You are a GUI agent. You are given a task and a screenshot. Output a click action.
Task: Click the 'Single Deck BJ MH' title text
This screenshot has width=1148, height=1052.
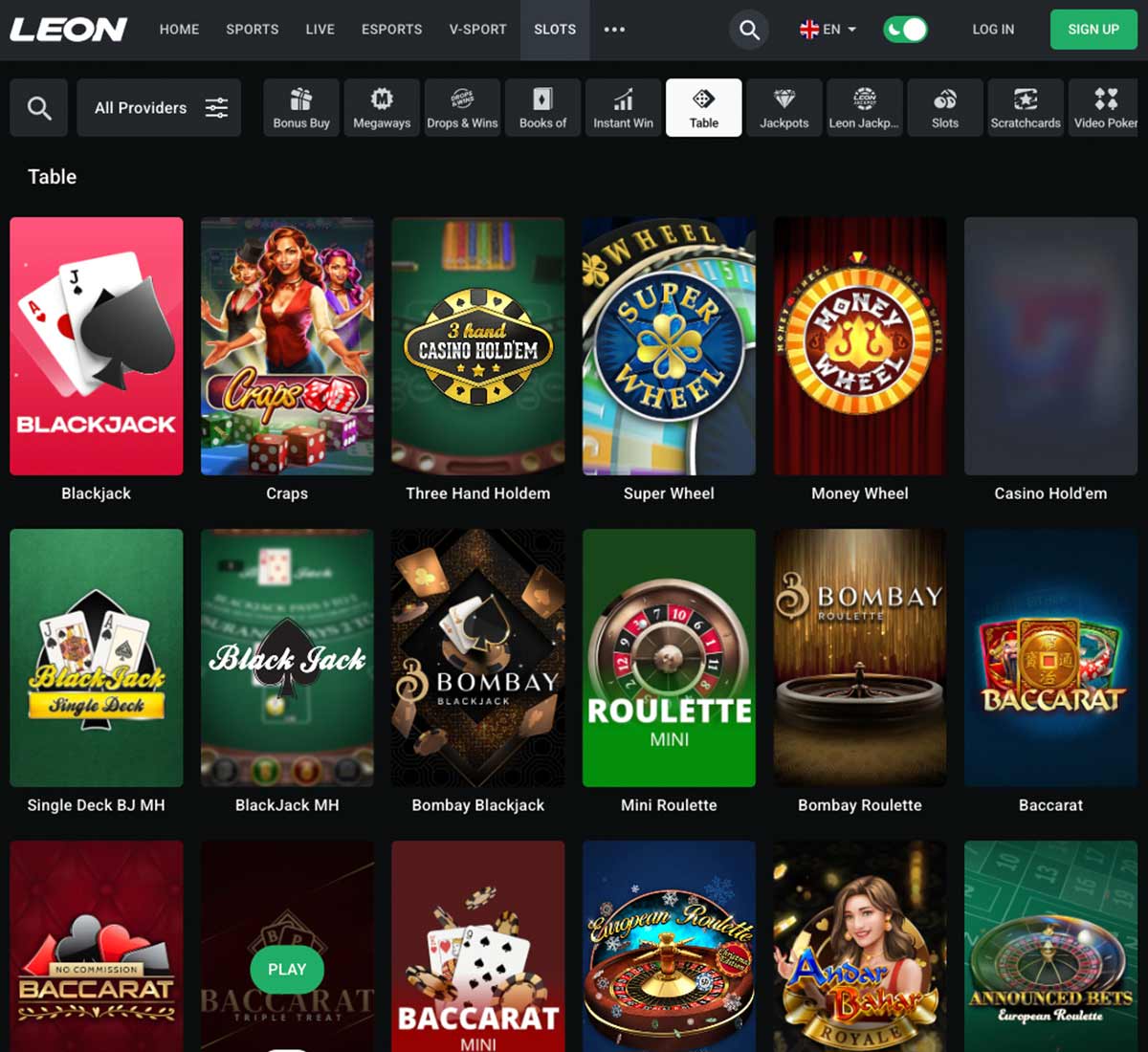96,805
